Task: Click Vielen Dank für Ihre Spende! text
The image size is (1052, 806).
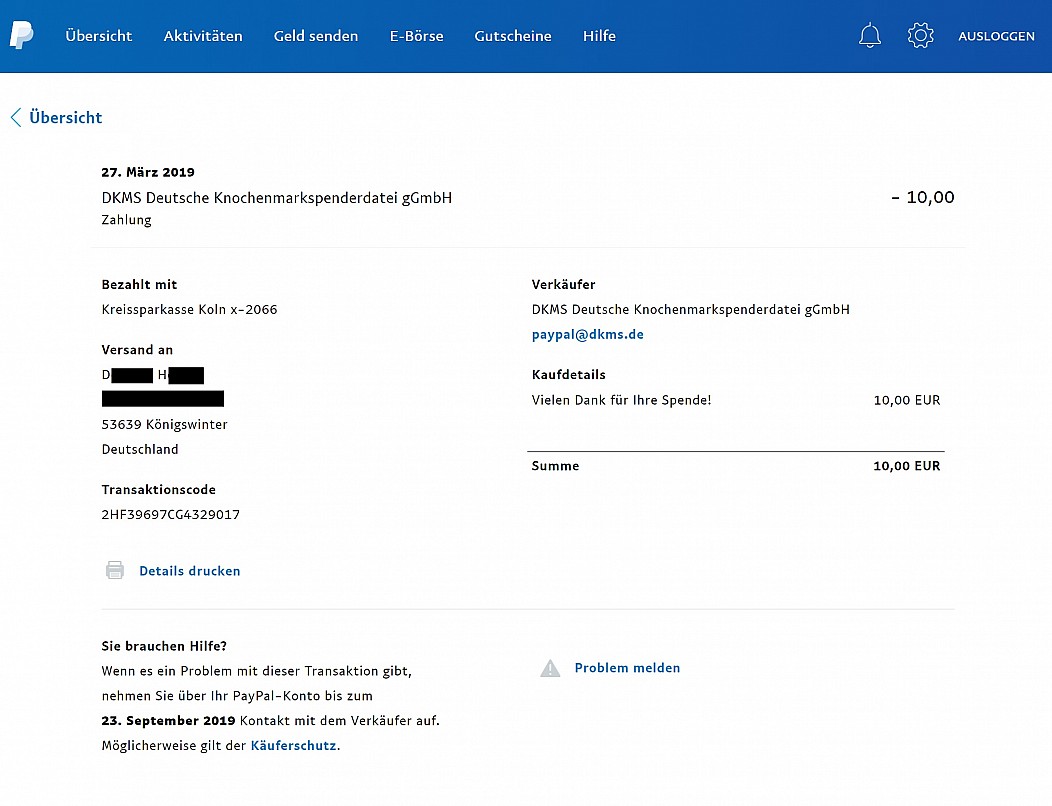Action: [x=621, y=400]
